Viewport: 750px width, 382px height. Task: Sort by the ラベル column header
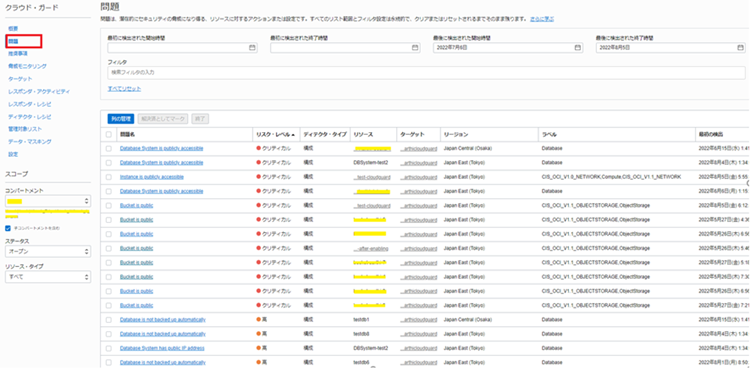click(549, 135)
